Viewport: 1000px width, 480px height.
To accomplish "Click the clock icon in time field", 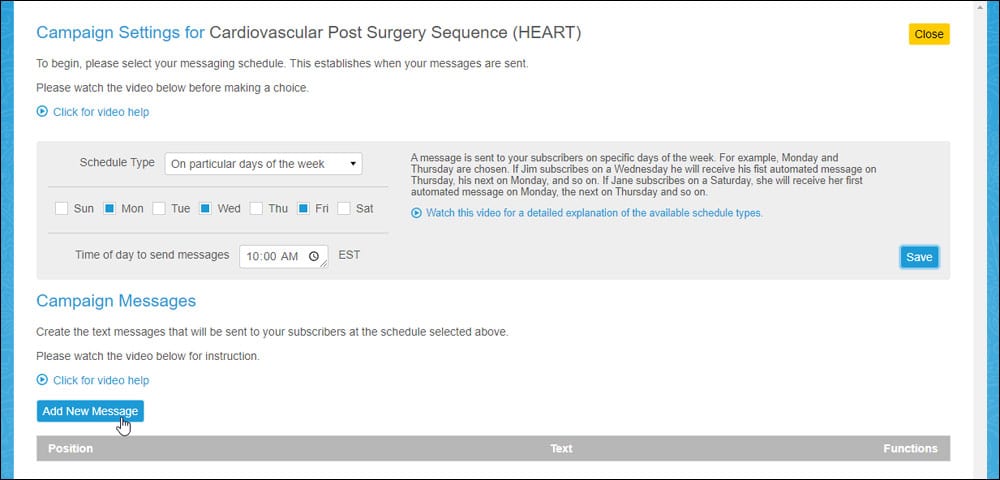I will pyautogui.click(x=314, y=256).
